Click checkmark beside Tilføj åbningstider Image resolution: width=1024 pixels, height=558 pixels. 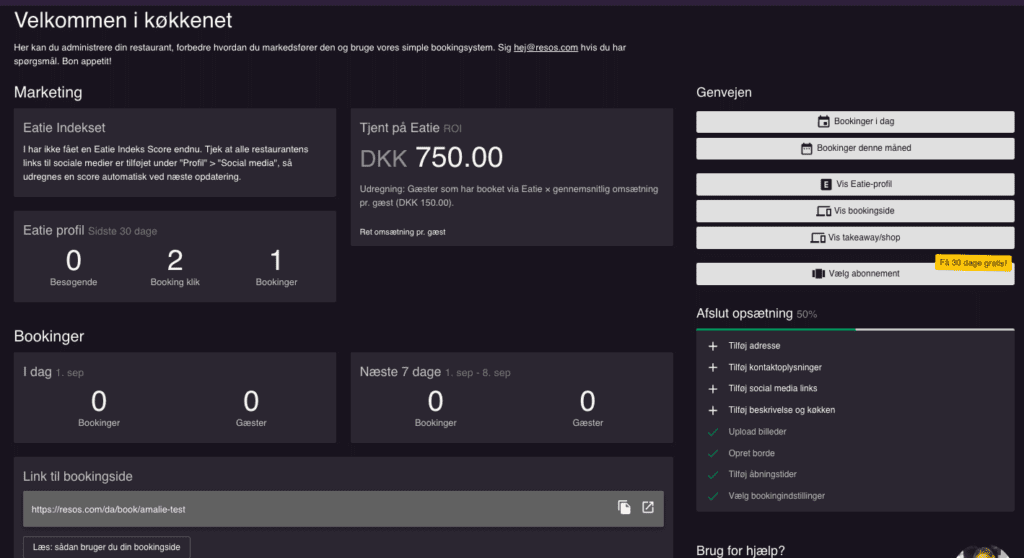pos(712,474)
